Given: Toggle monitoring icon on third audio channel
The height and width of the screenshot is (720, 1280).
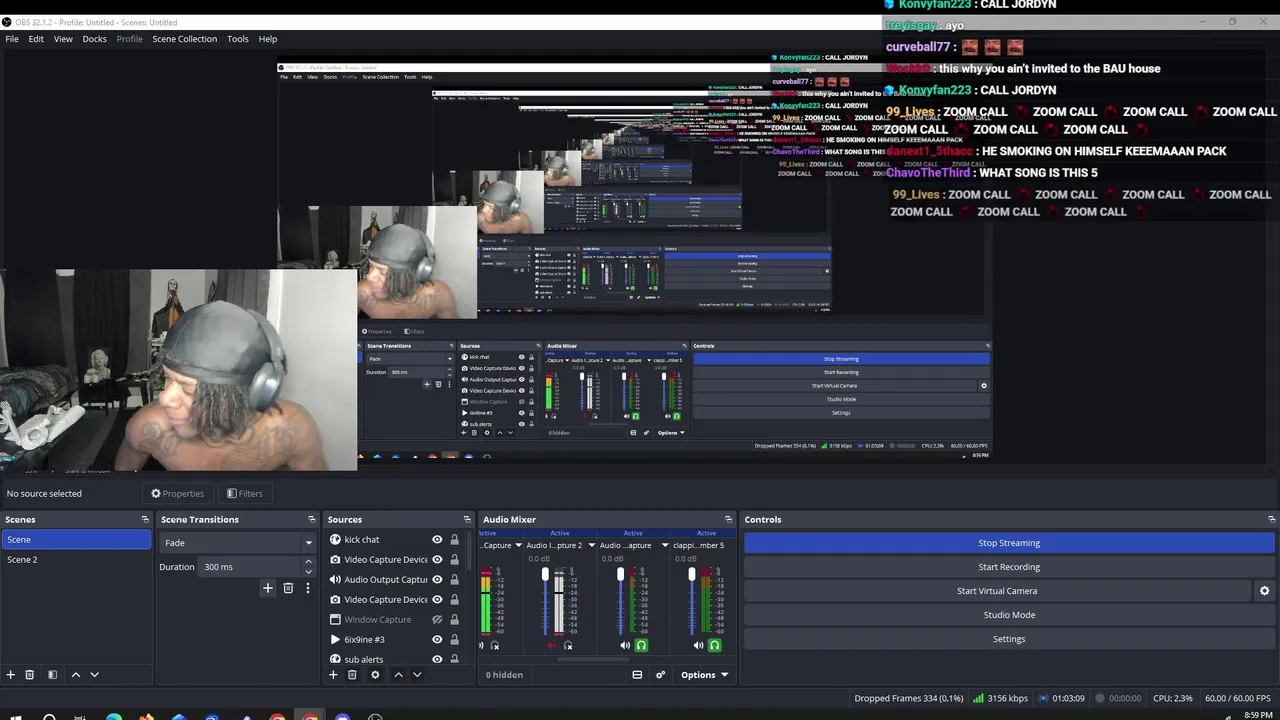Looking at the screenshot, I should coord(641,646).
